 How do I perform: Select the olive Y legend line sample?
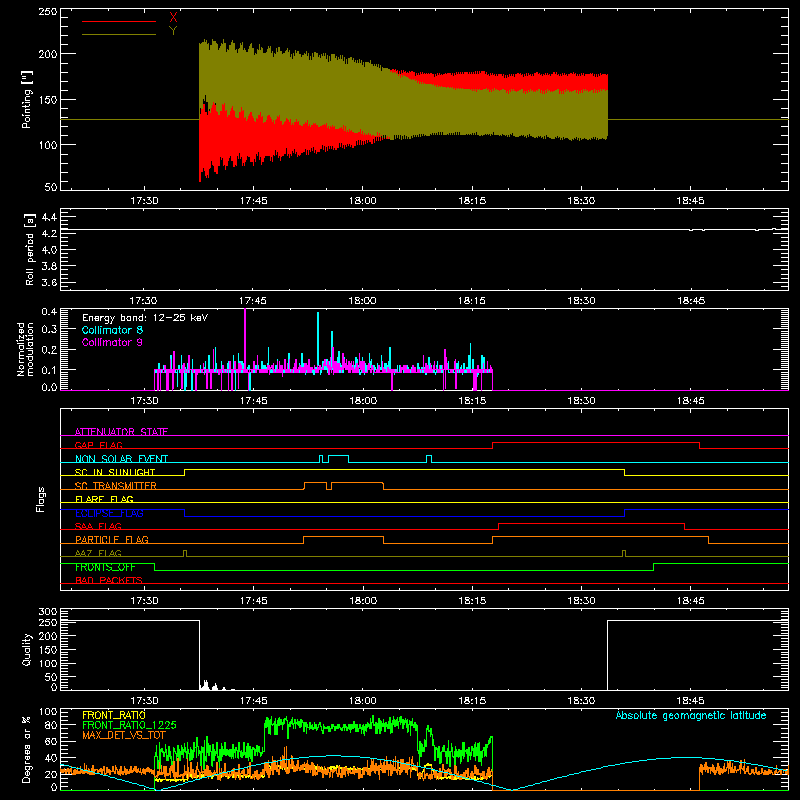[x=119, y=34]
